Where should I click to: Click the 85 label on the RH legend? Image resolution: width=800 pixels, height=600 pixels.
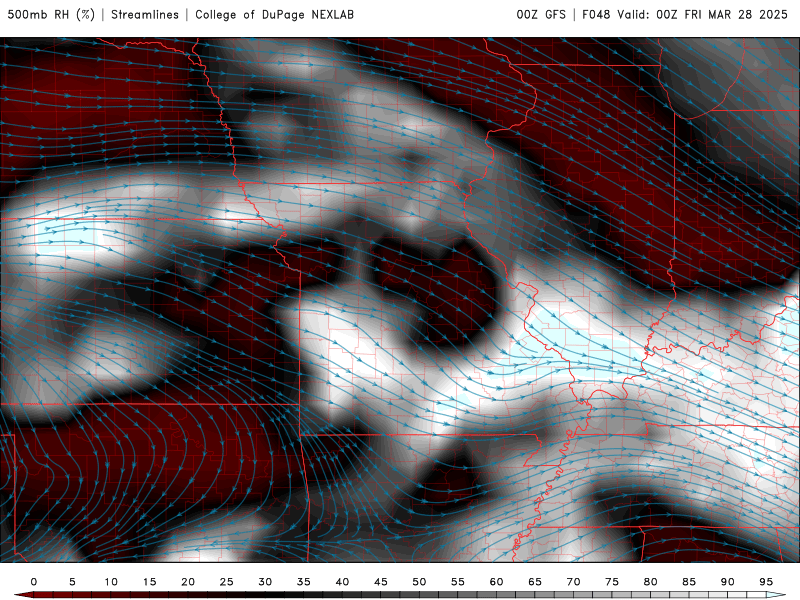[x=689, y=582]
